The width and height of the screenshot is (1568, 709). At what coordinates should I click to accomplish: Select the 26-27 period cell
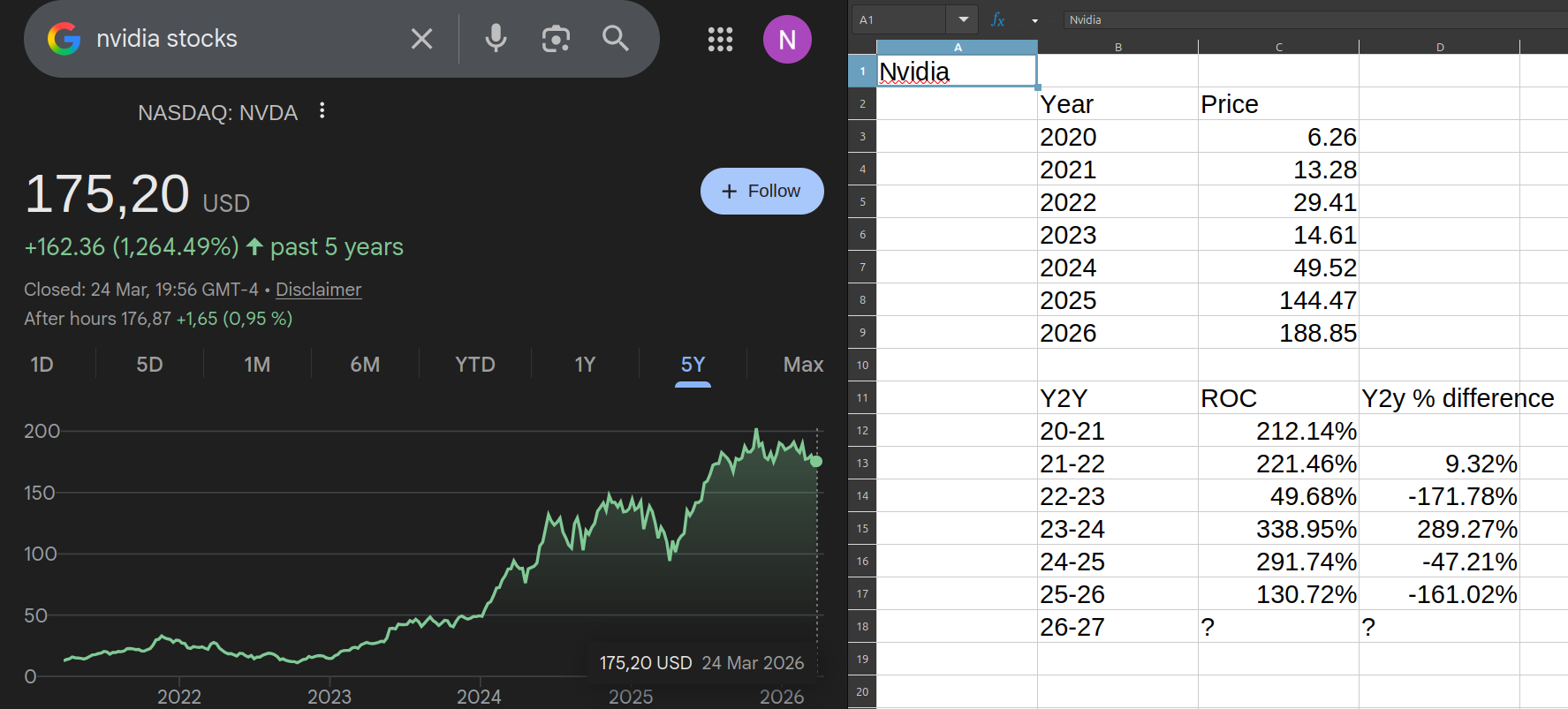pos(1117,626)
